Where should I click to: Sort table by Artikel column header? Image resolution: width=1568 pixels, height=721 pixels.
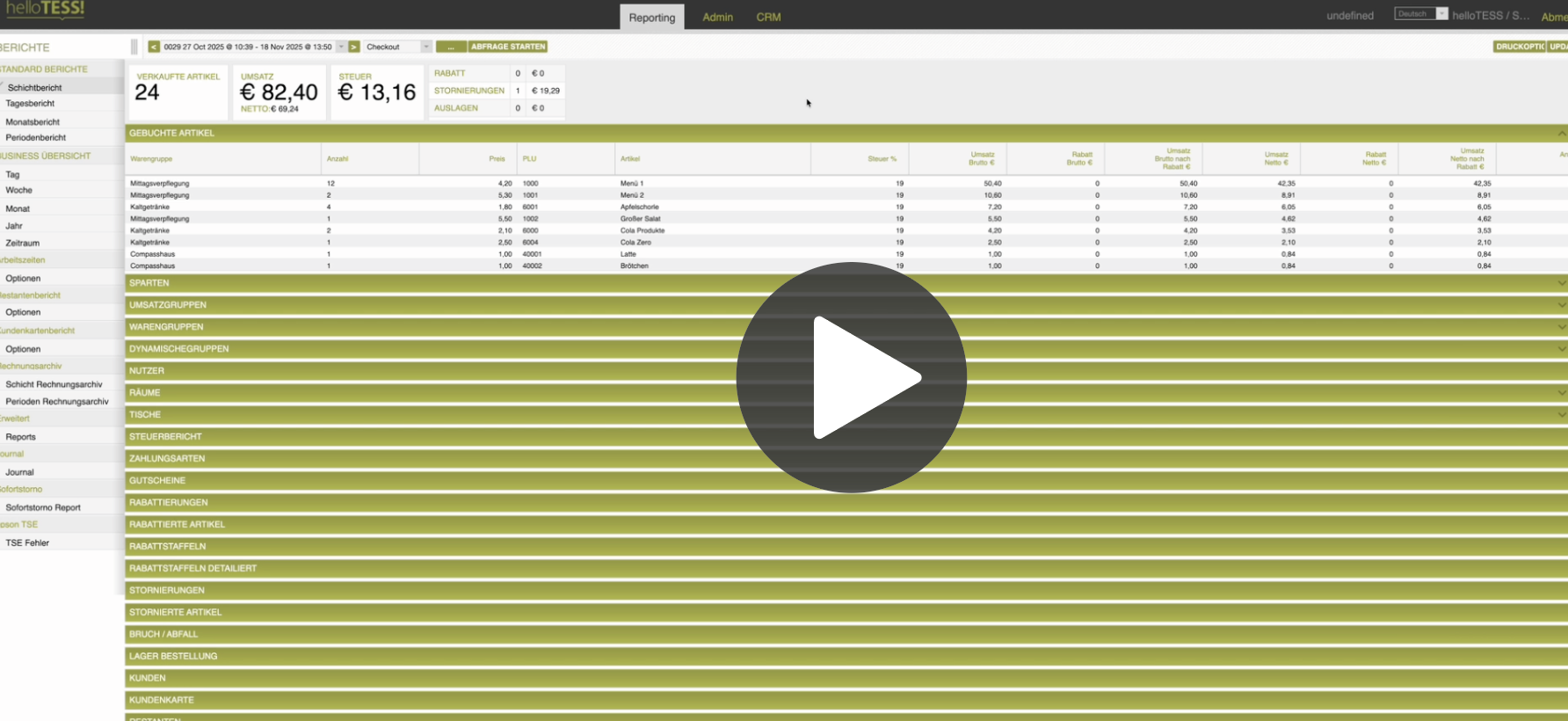click(x=630, y=159)
